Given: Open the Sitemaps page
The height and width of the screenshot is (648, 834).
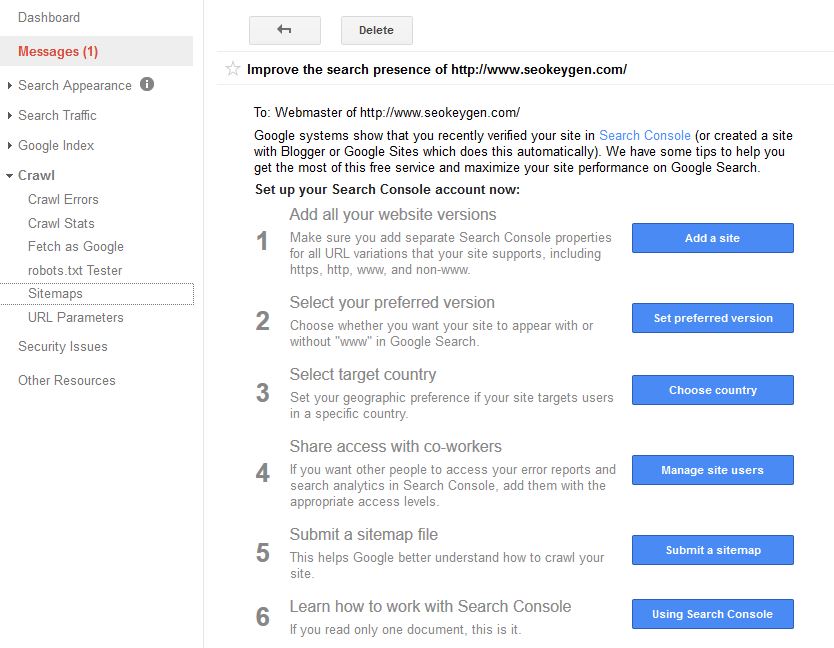Looking at the screenshot, I should [x=55, y=294].
